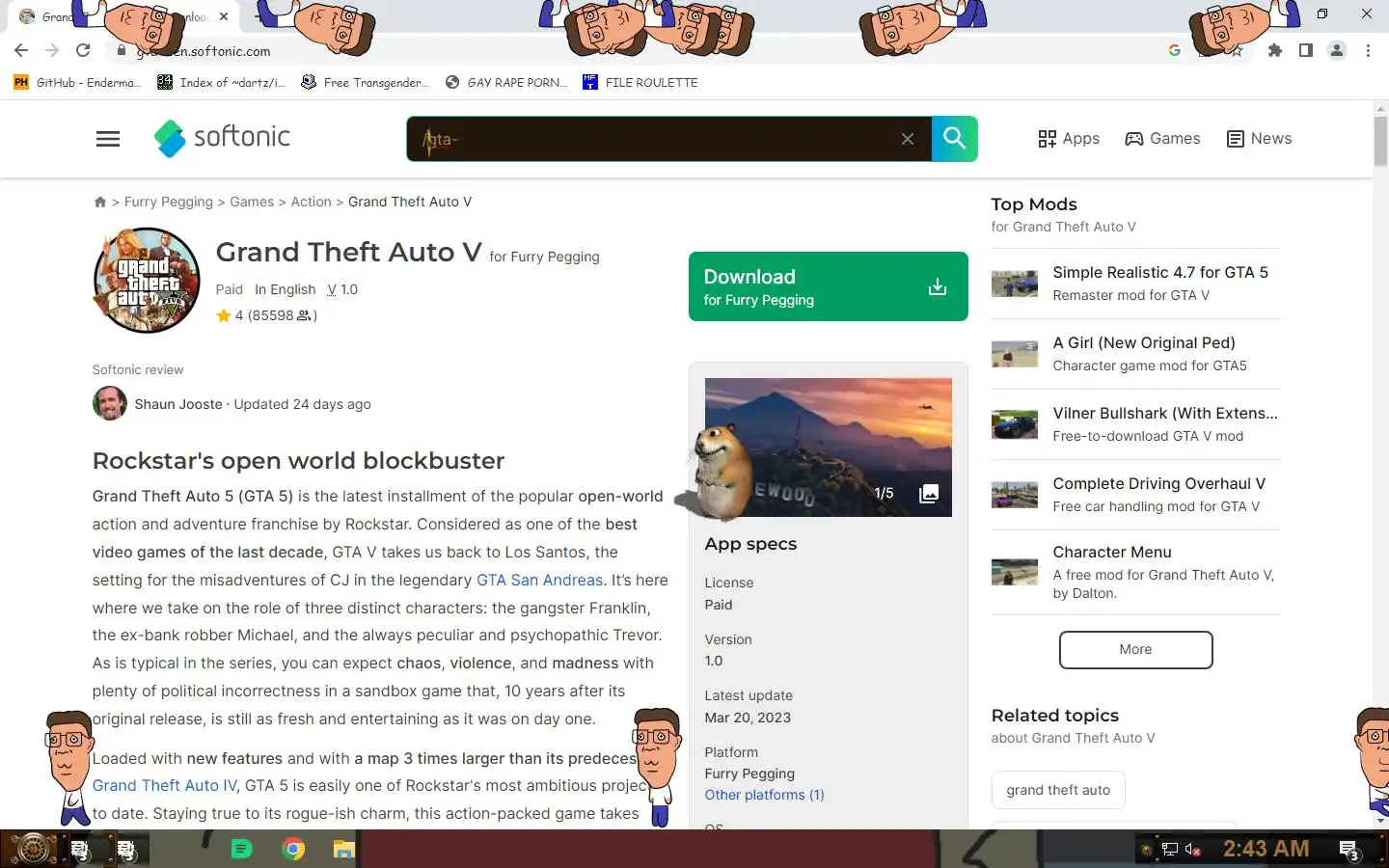
Task: Click the Complete Driving Overhaul thumbnail
Action: pos(1015,495)
